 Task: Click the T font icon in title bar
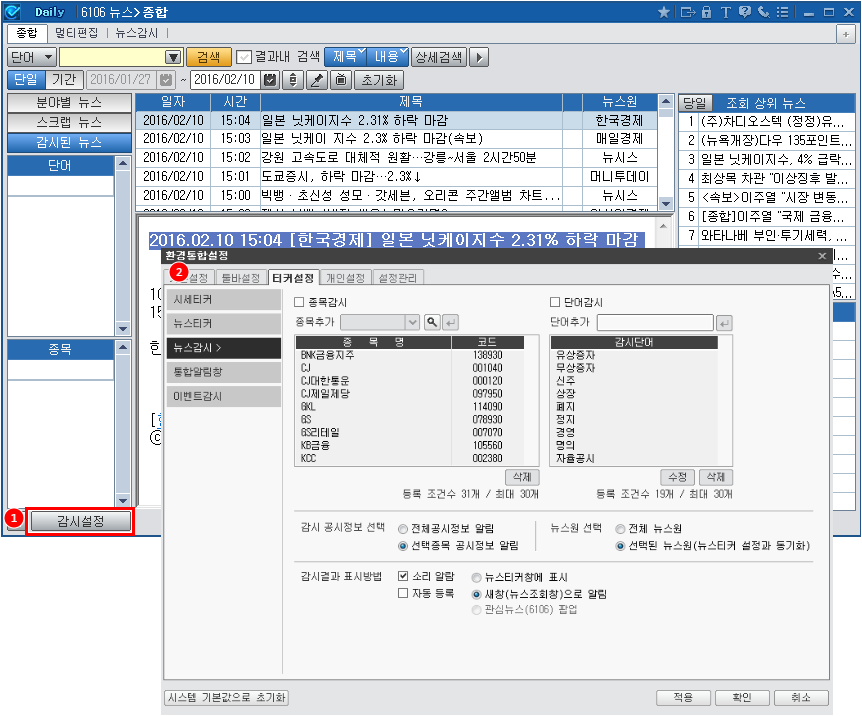tap(726, 12)
